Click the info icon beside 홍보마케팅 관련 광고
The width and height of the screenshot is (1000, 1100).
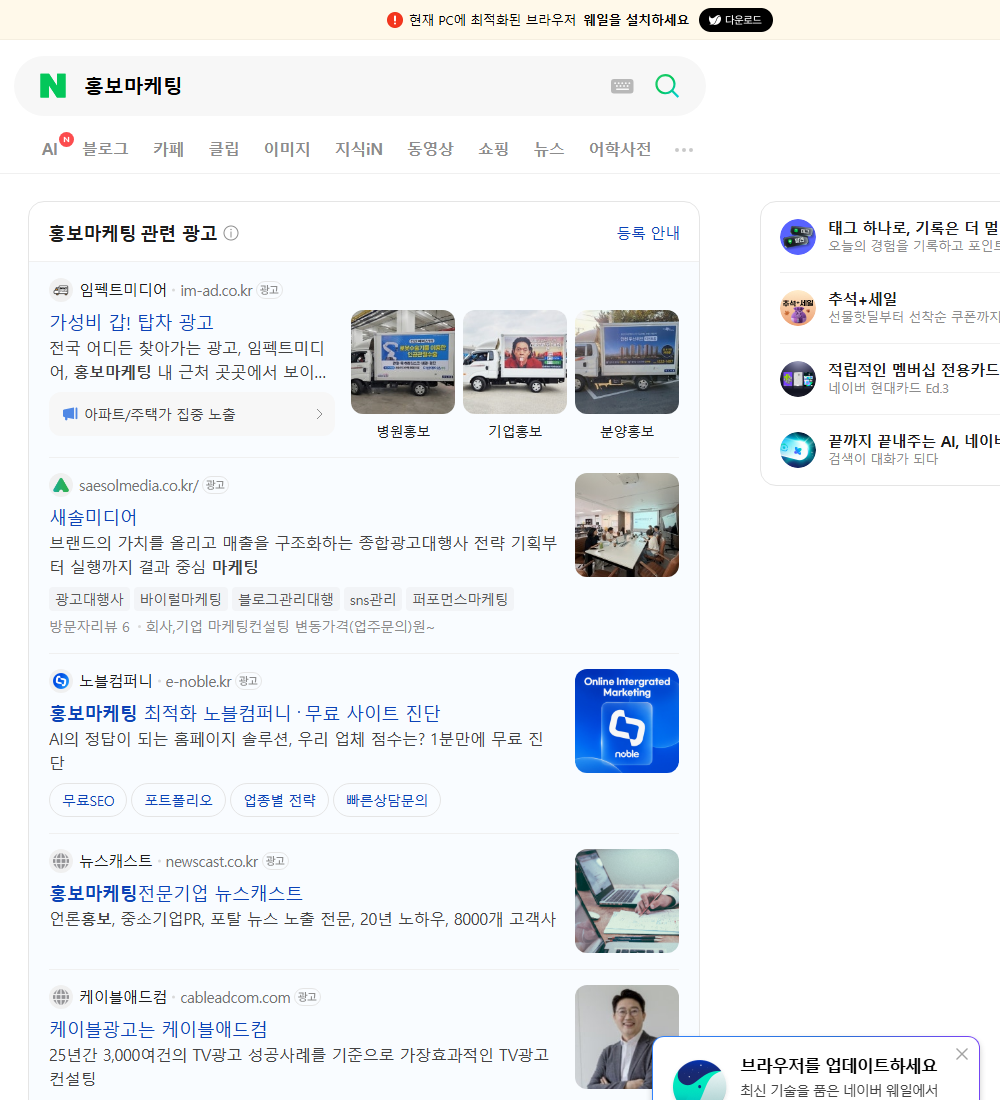click(x=231, y=233)
